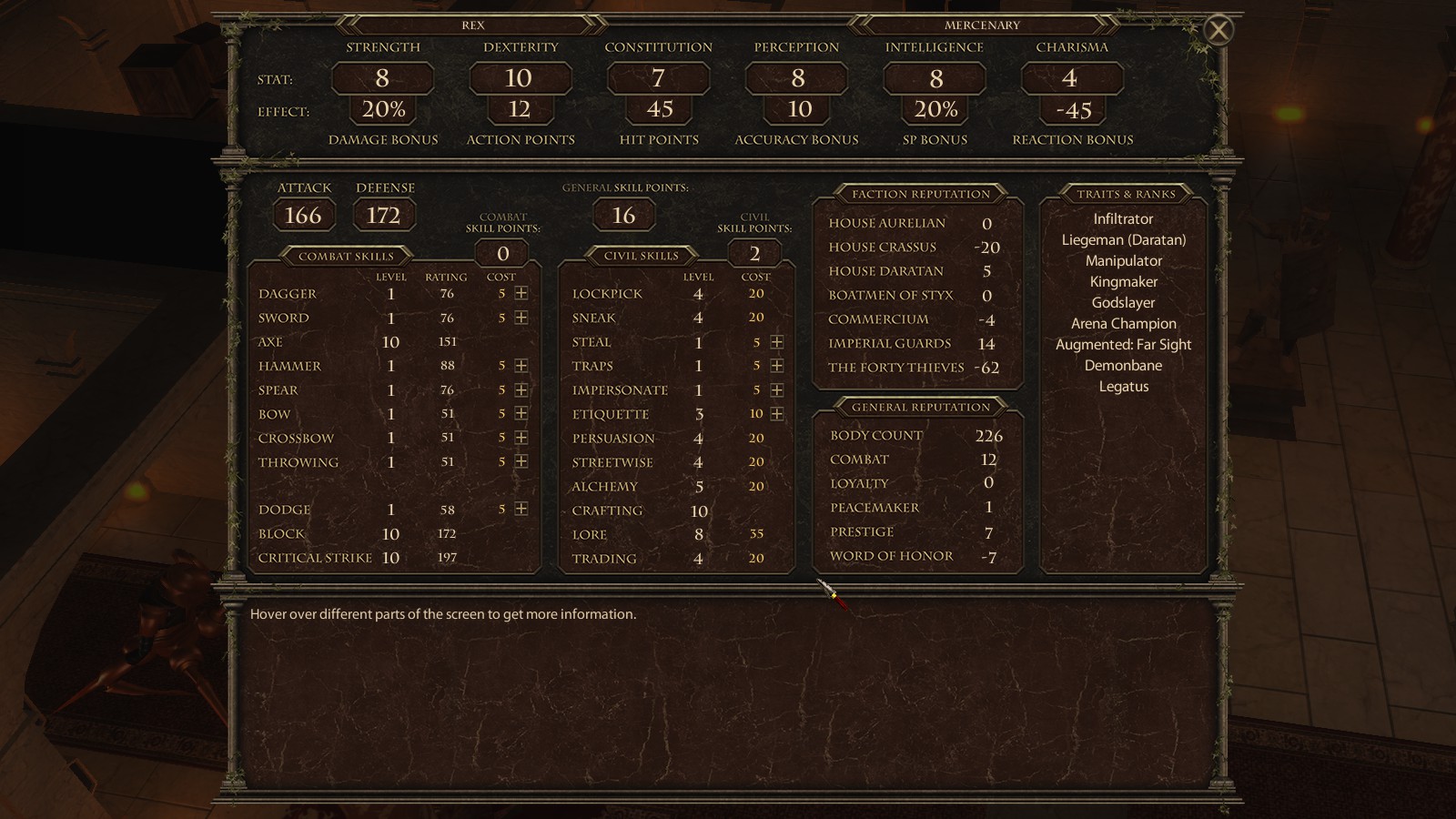The image size is (1456, 819).
Task: Click the Civil Skills header
Action: point(642,256)
